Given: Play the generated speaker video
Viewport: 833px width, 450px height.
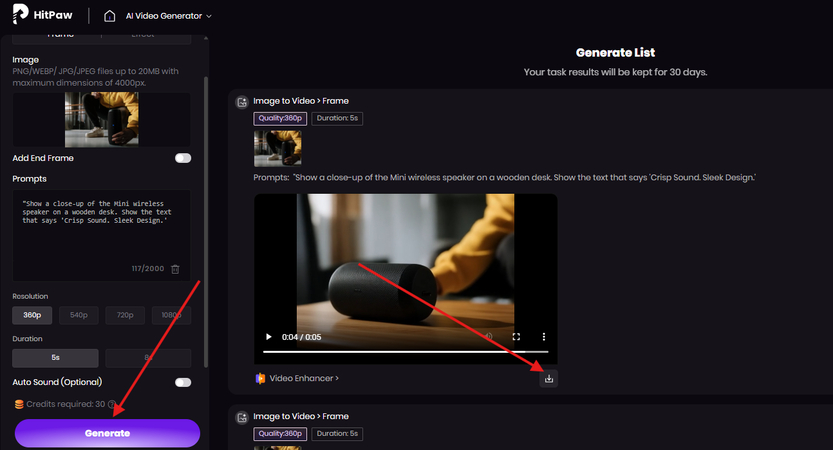Looking at the screenshot, I should [x=268, y=337].
